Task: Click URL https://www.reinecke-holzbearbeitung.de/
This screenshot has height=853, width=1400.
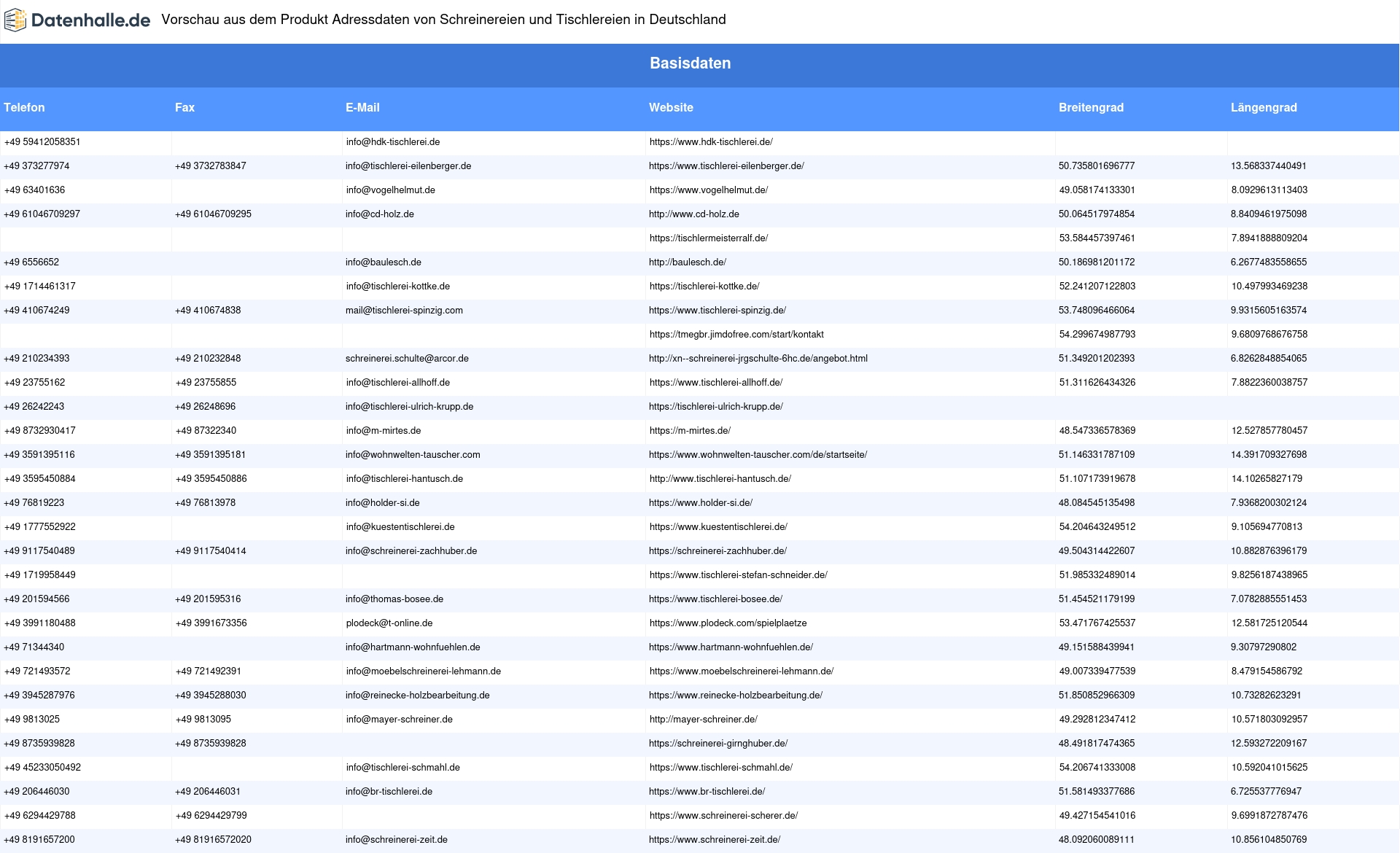Action: (x=736, y=696)
